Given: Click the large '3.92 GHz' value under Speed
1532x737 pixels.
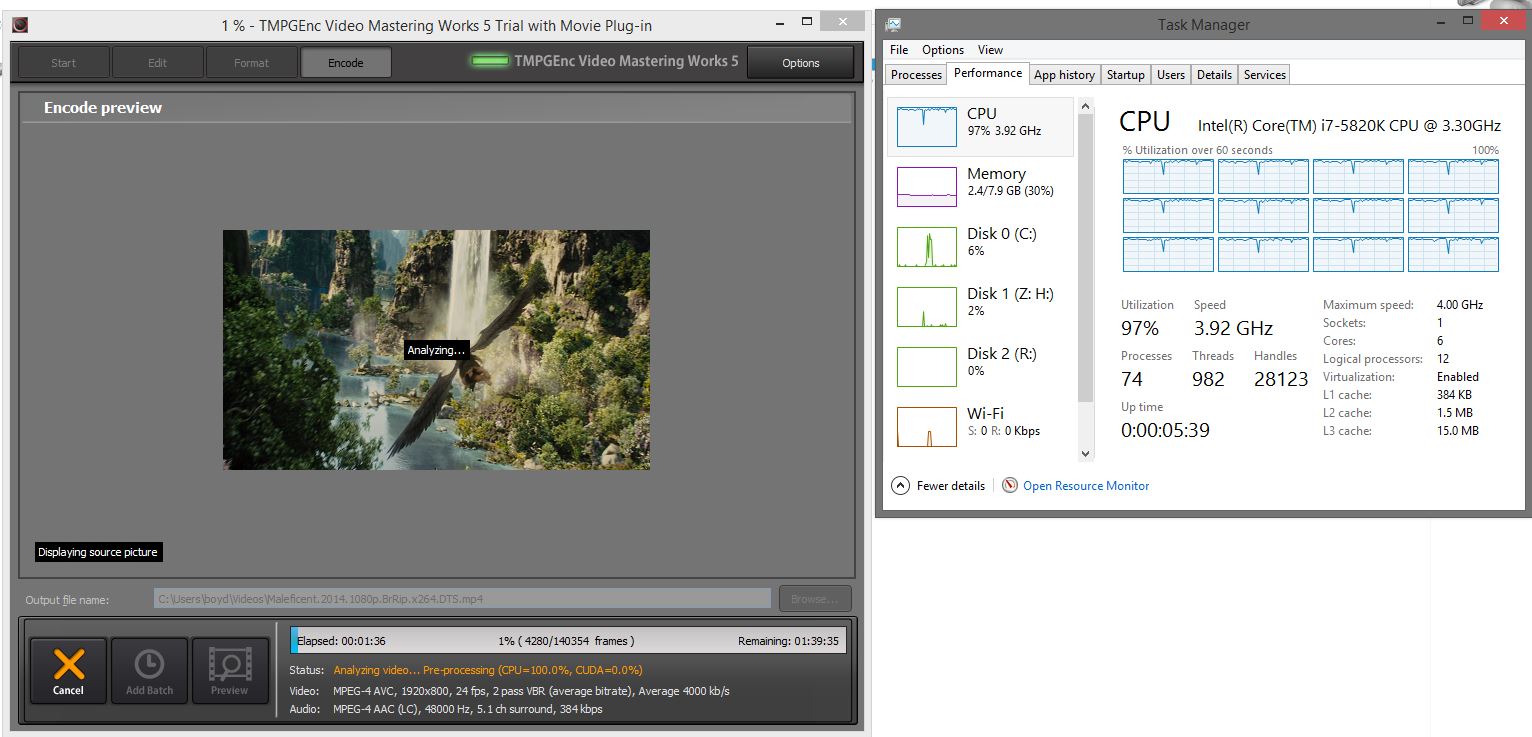Looking at the screenshot, I should pyautogui.click(x=1233, y=328).
